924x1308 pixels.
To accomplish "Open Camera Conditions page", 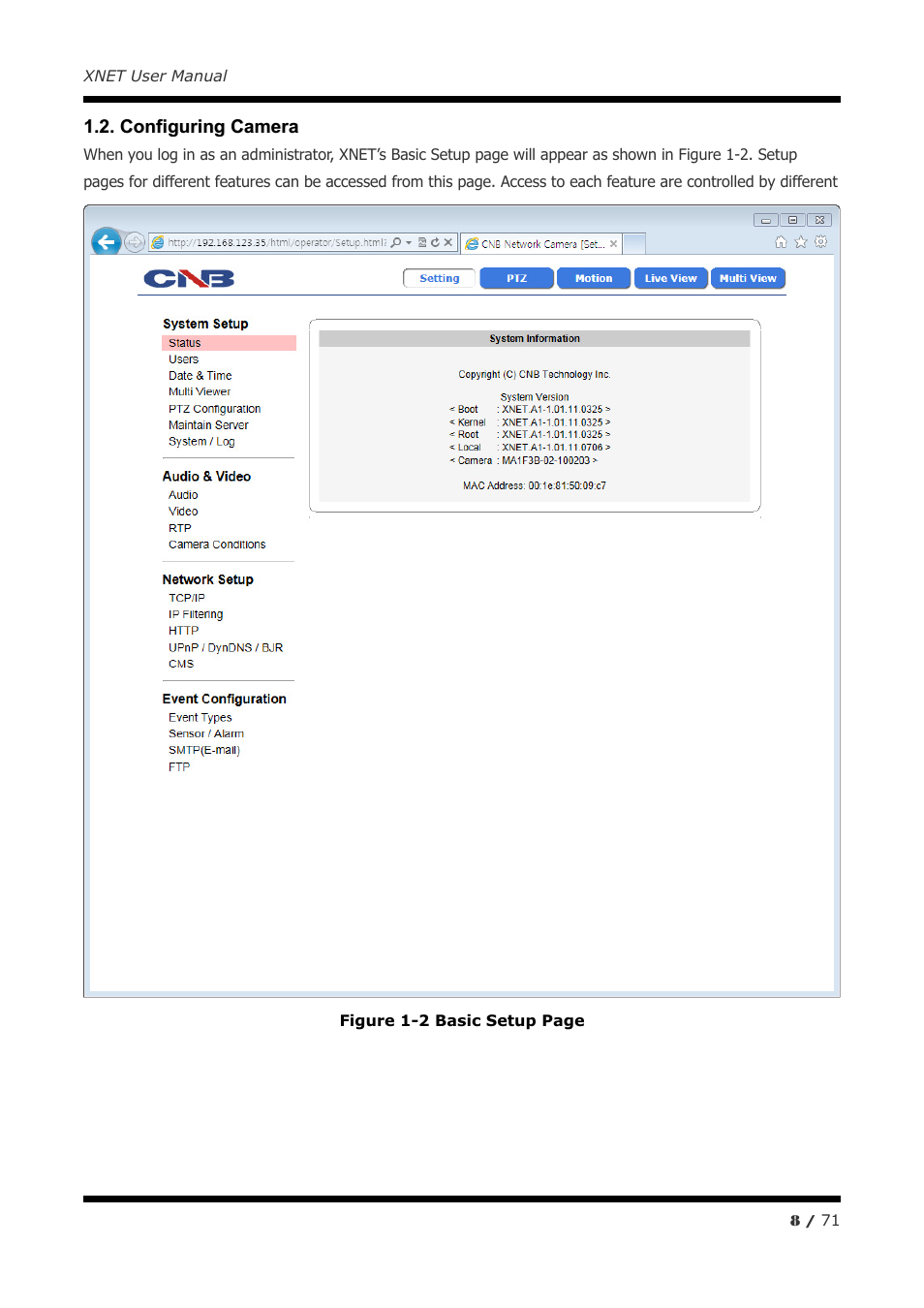I will coord(217,545).
